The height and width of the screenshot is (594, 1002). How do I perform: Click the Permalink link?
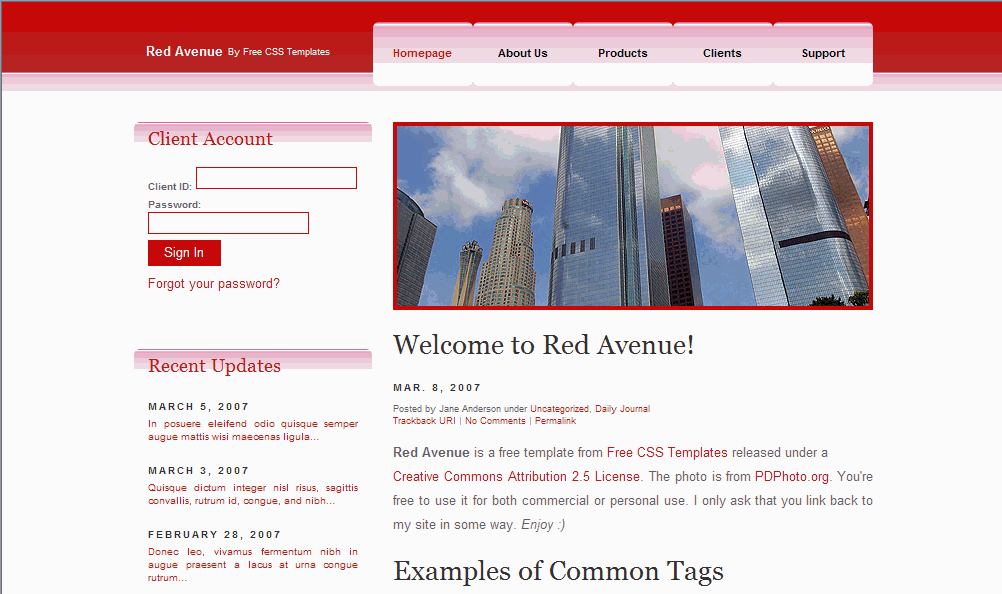point(555,421)
